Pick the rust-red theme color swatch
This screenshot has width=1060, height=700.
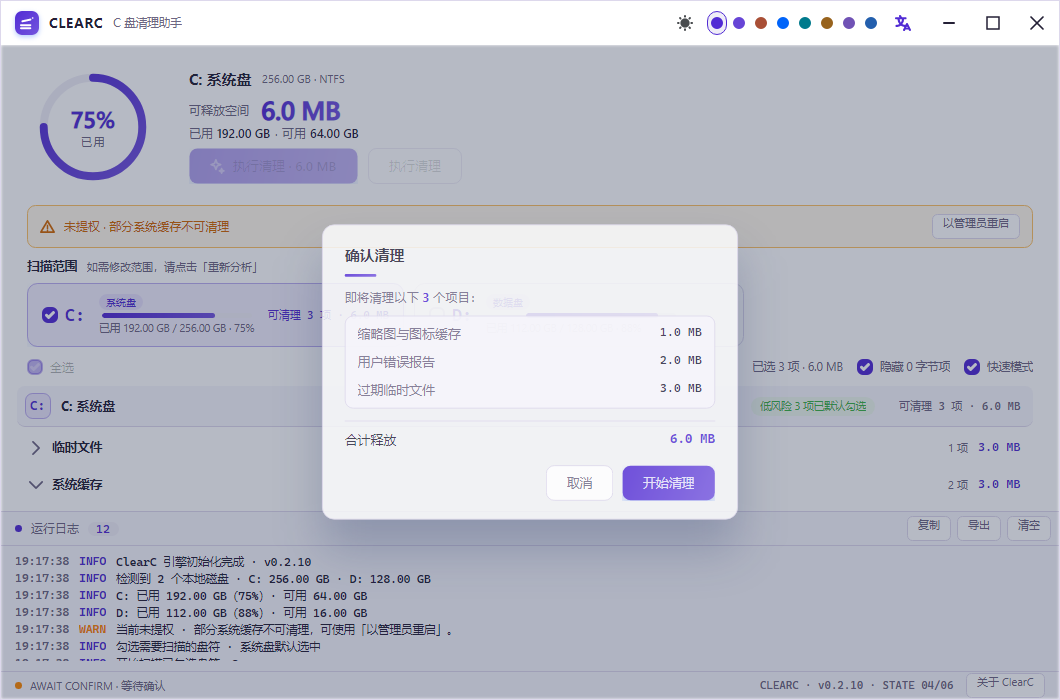[x=761, y=23]
